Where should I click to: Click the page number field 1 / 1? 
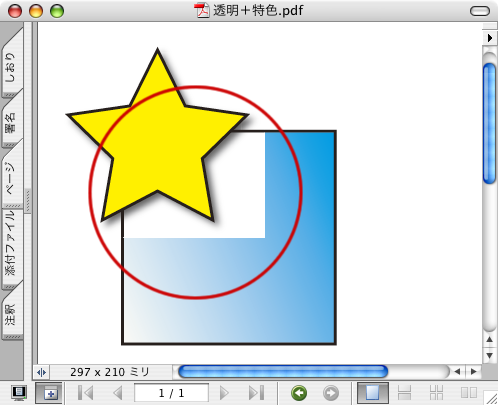171,393
